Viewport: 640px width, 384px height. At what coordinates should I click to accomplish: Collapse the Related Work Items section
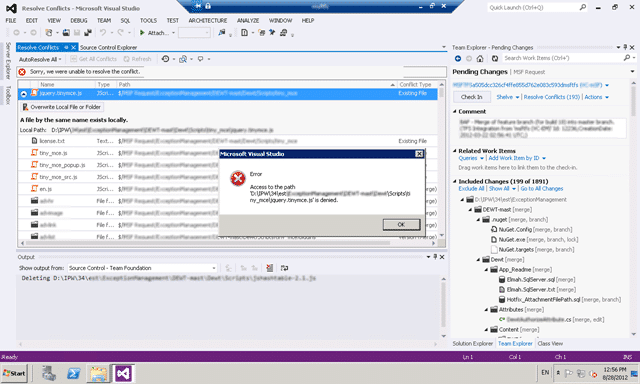pos(455,151)
